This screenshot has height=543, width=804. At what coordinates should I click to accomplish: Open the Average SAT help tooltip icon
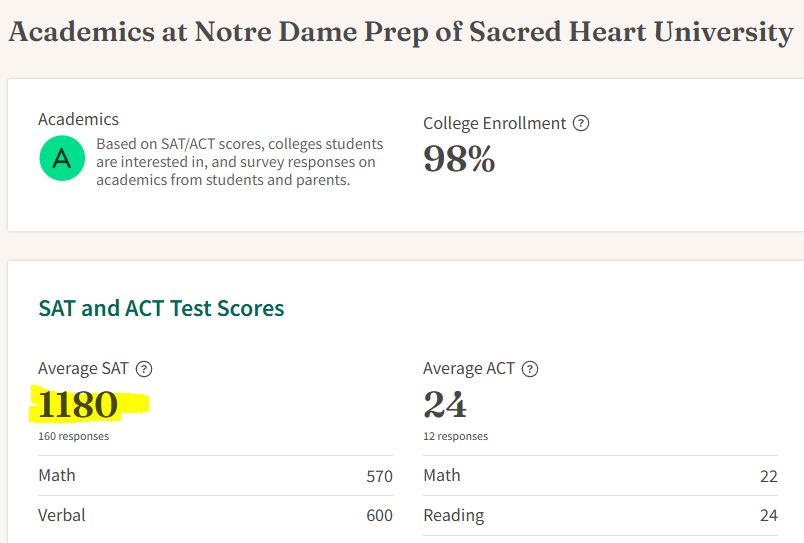point(144,369)
